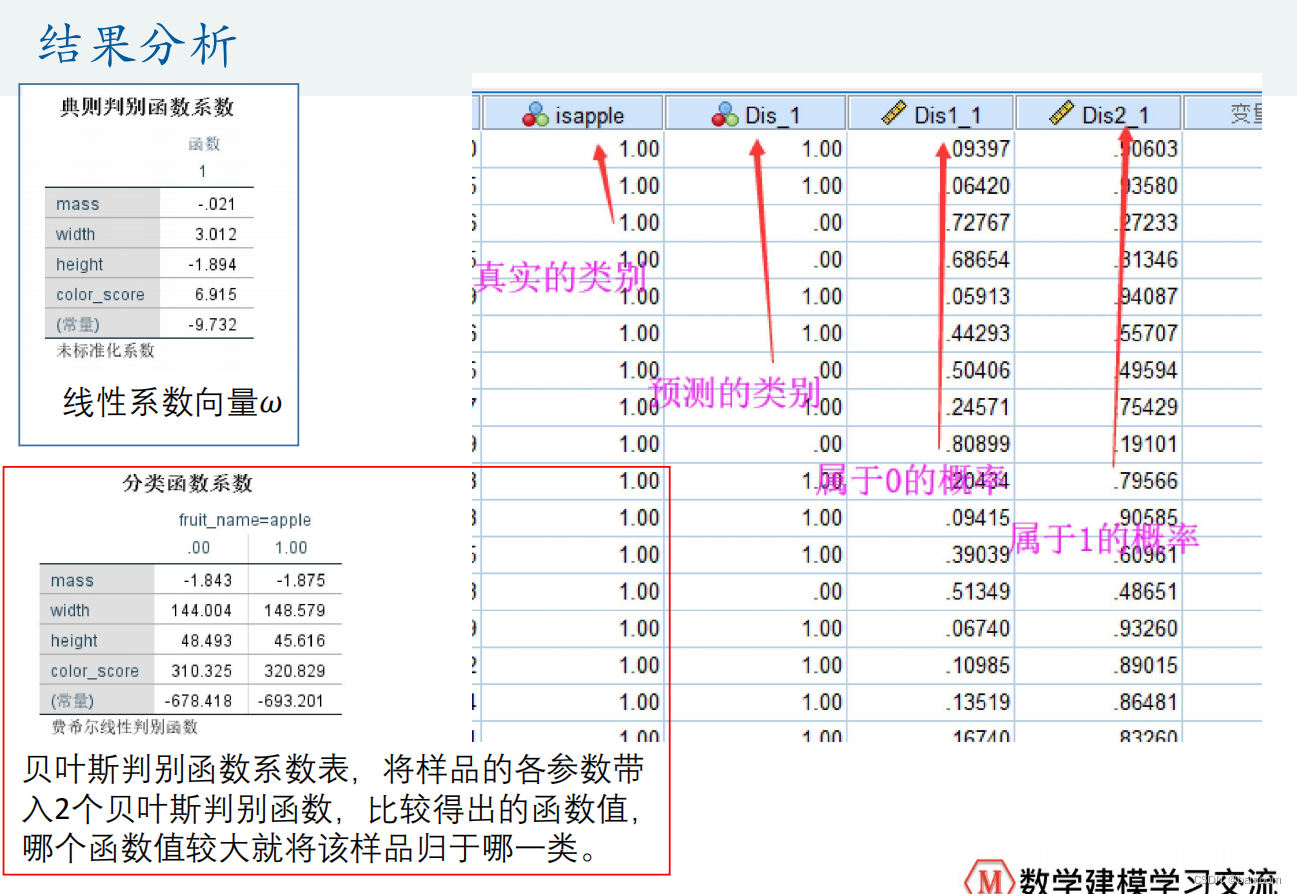Click width coefficient value 3.012
Viewport: 1297px width, 894px height.
click(x=216, y=234)
